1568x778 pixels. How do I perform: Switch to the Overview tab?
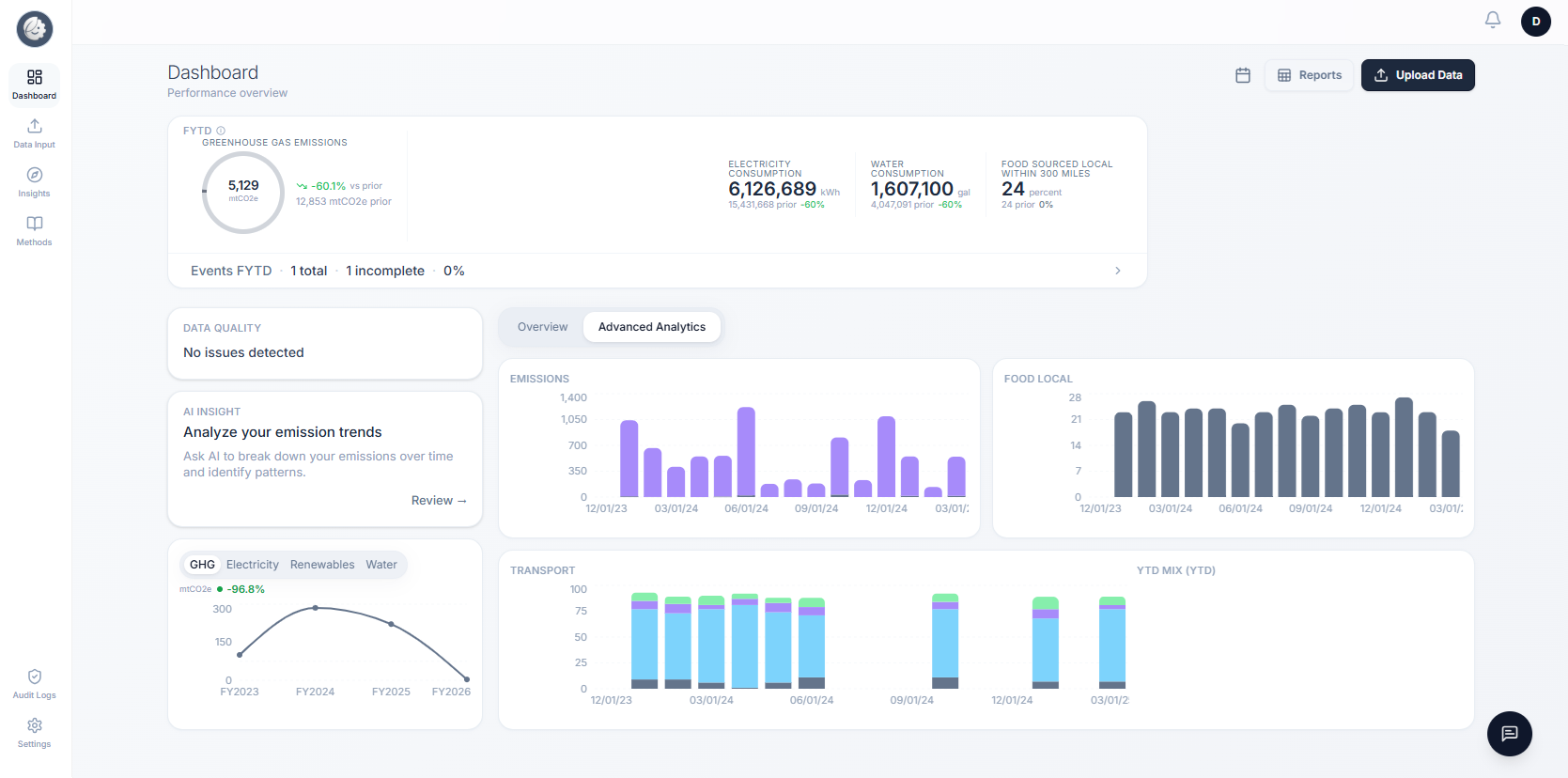(542, 327)
